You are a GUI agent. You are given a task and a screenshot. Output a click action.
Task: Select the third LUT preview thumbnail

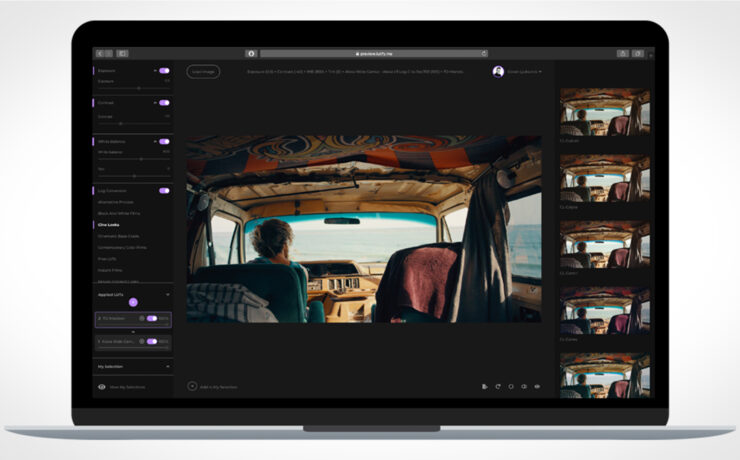coord(605,245)
